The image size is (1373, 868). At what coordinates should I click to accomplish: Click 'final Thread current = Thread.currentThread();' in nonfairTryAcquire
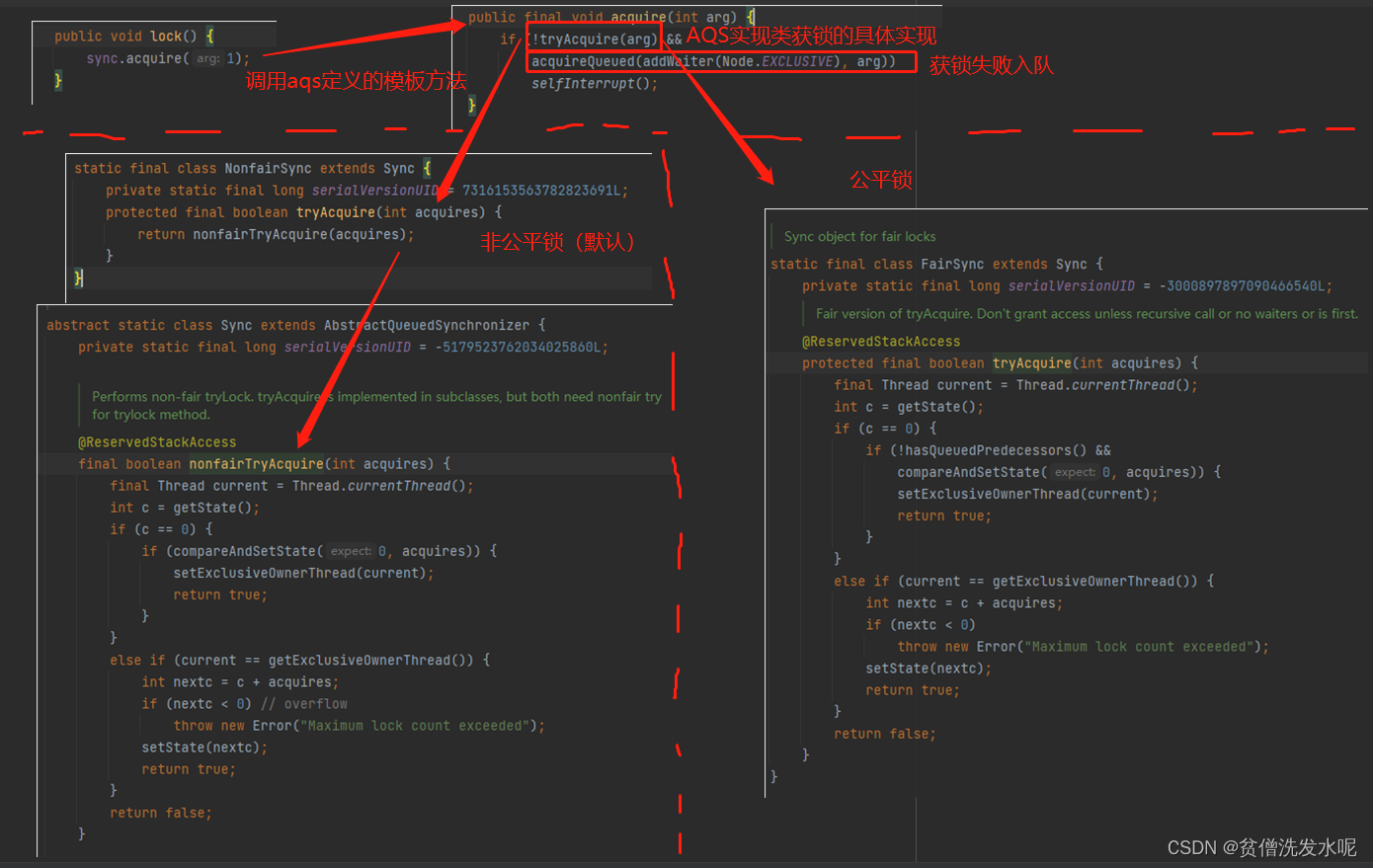coord(291,486)
